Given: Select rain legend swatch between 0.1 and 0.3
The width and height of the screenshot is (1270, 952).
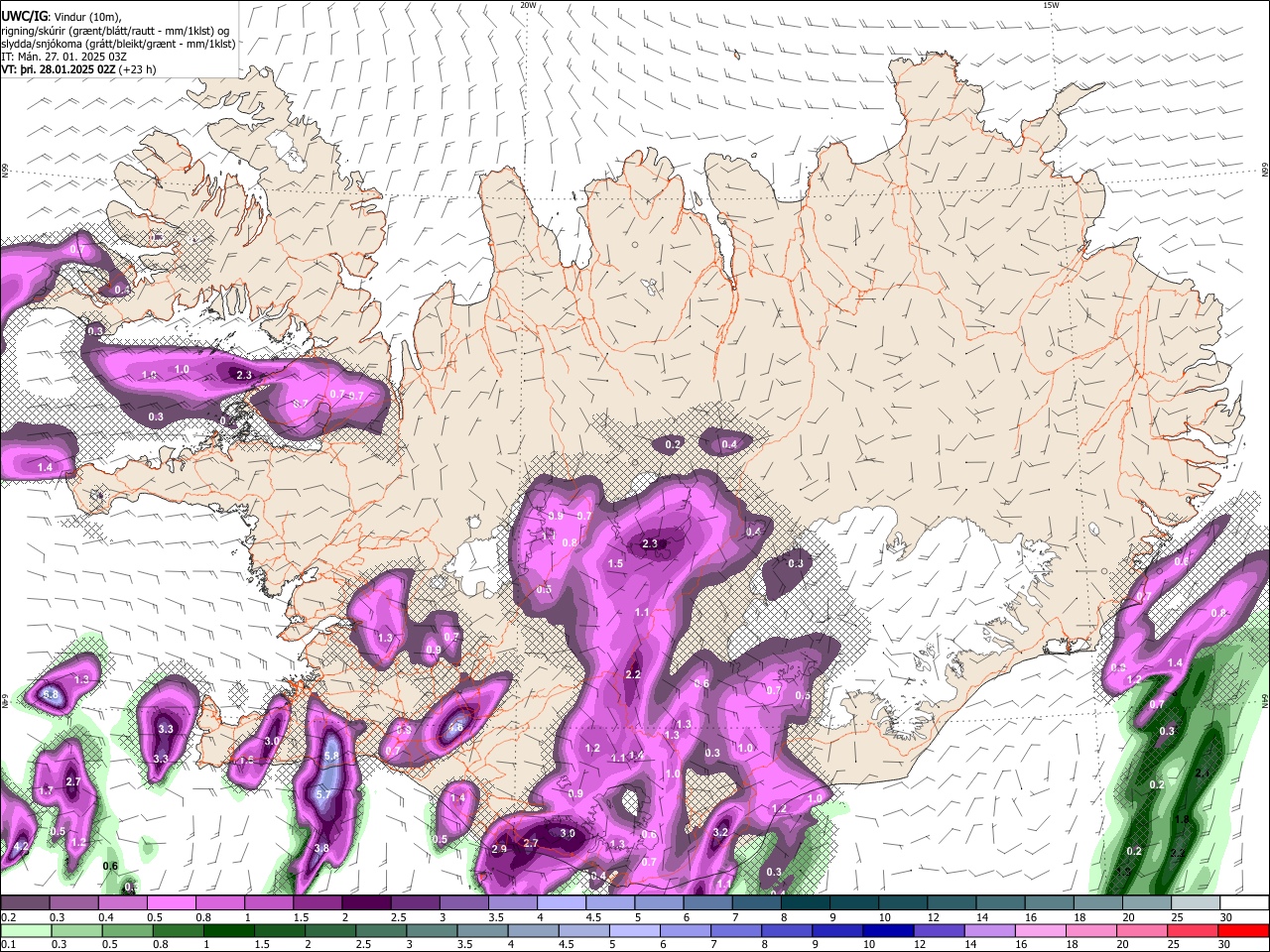Looking at the screenshot, I should [27, 930].
